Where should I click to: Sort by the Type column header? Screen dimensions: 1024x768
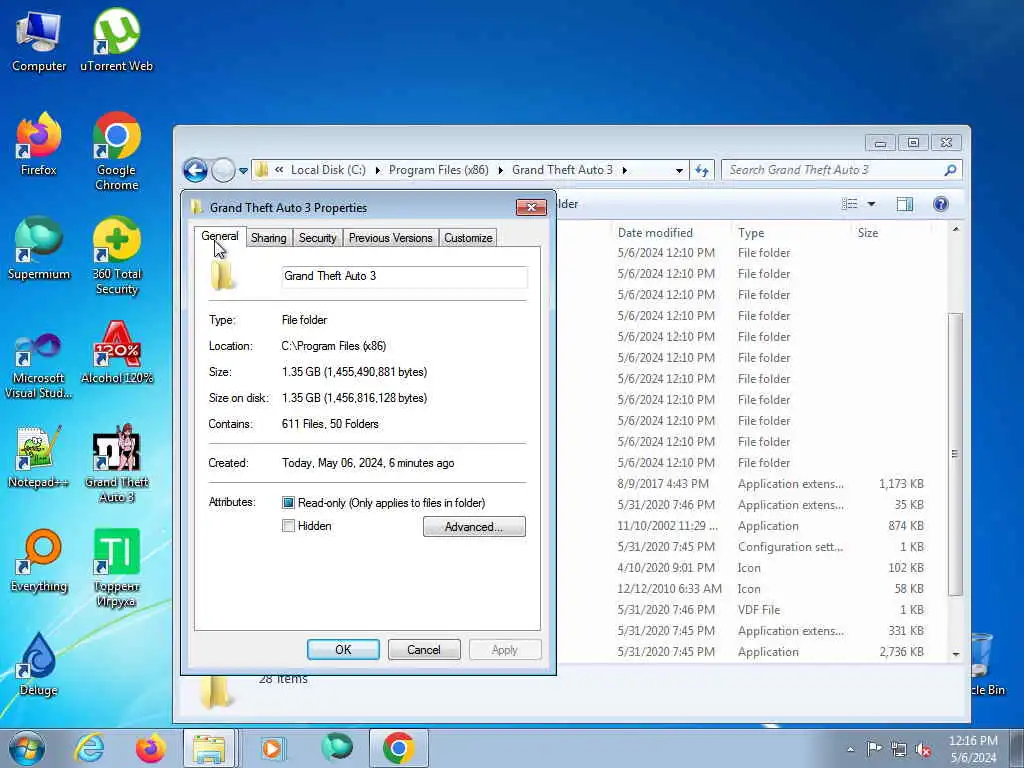tap(751, 232)
